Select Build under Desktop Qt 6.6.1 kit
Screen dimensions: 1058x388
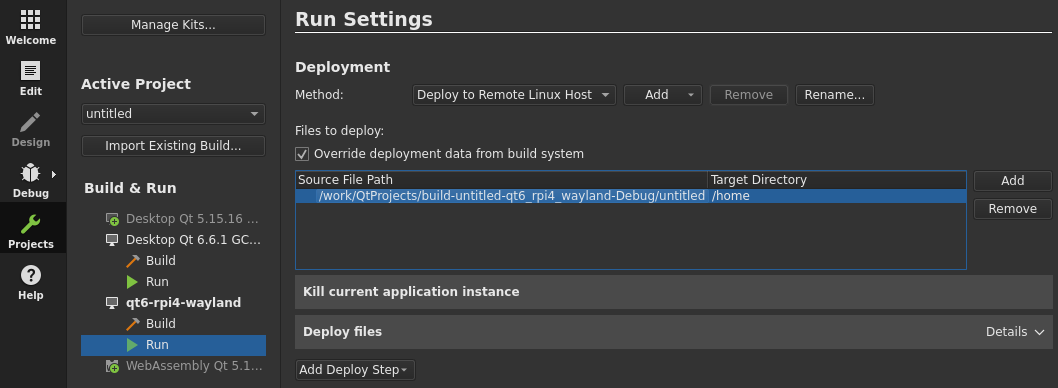[161, 260]
